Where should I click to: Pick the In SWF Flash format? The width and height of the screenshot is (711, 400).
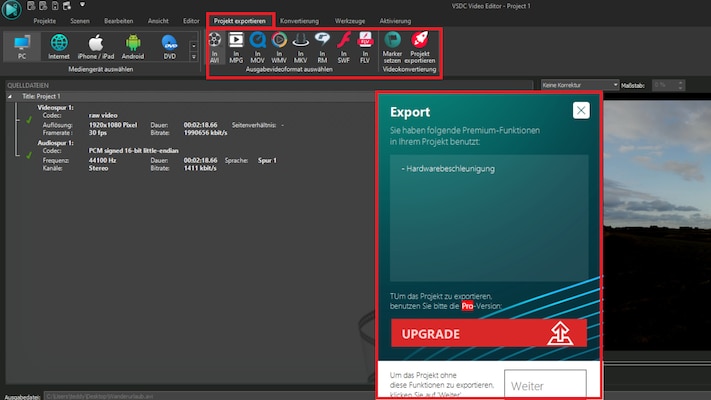(x=344, y=47)
